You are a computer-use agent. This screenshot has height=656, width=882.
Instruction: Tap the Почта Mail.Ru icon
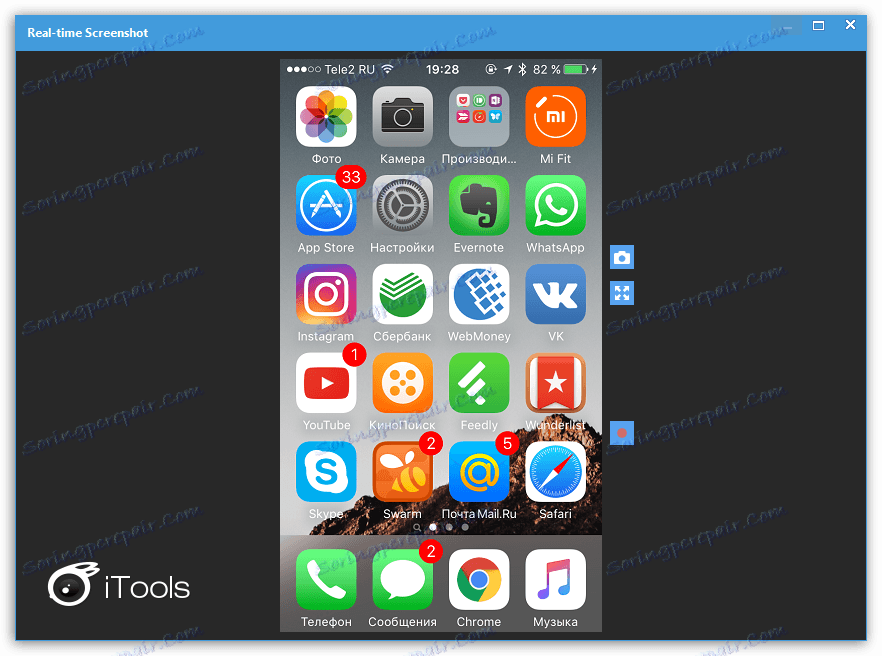(479, 472)
